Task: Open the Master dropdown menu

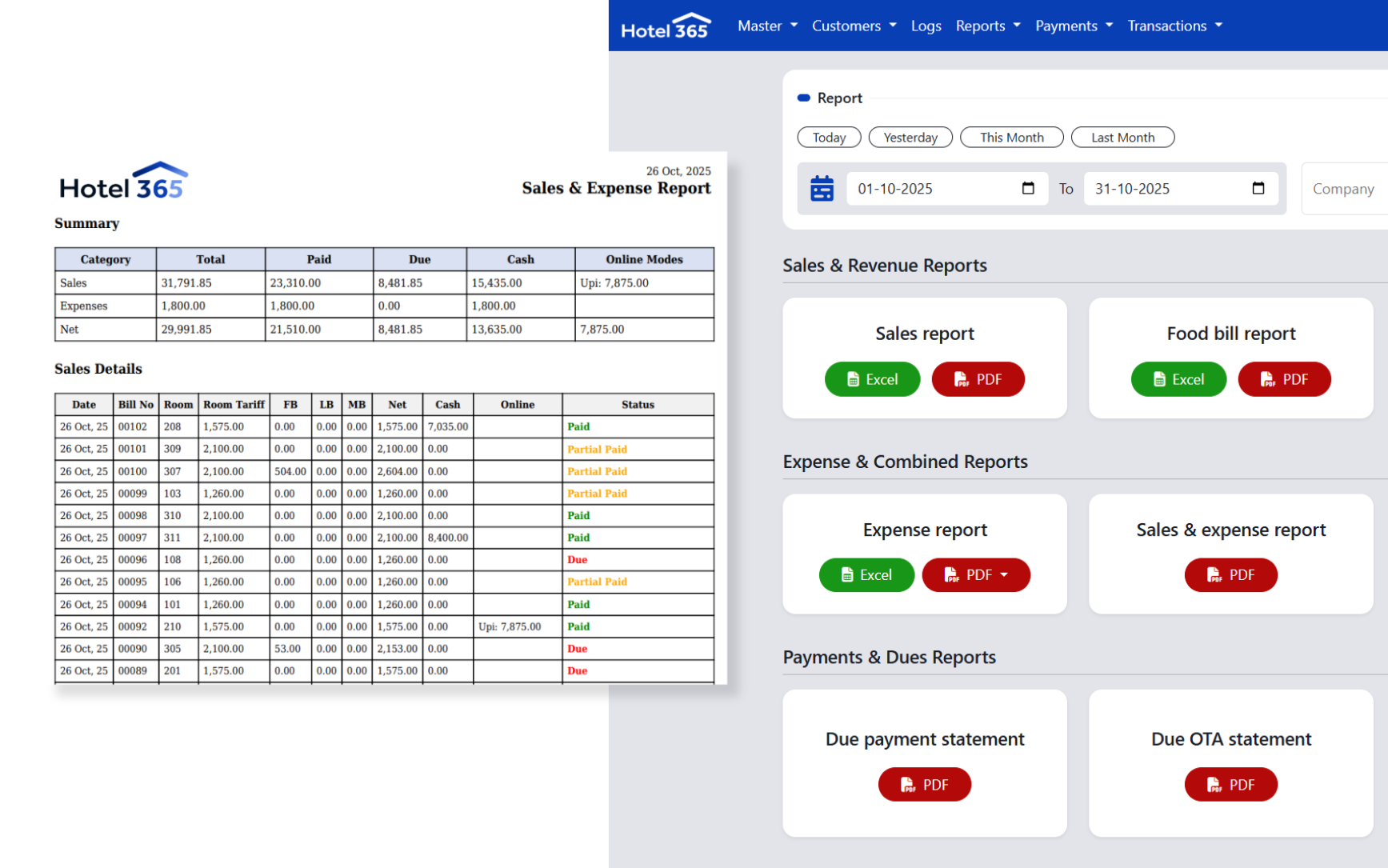Action: (766, 26)
